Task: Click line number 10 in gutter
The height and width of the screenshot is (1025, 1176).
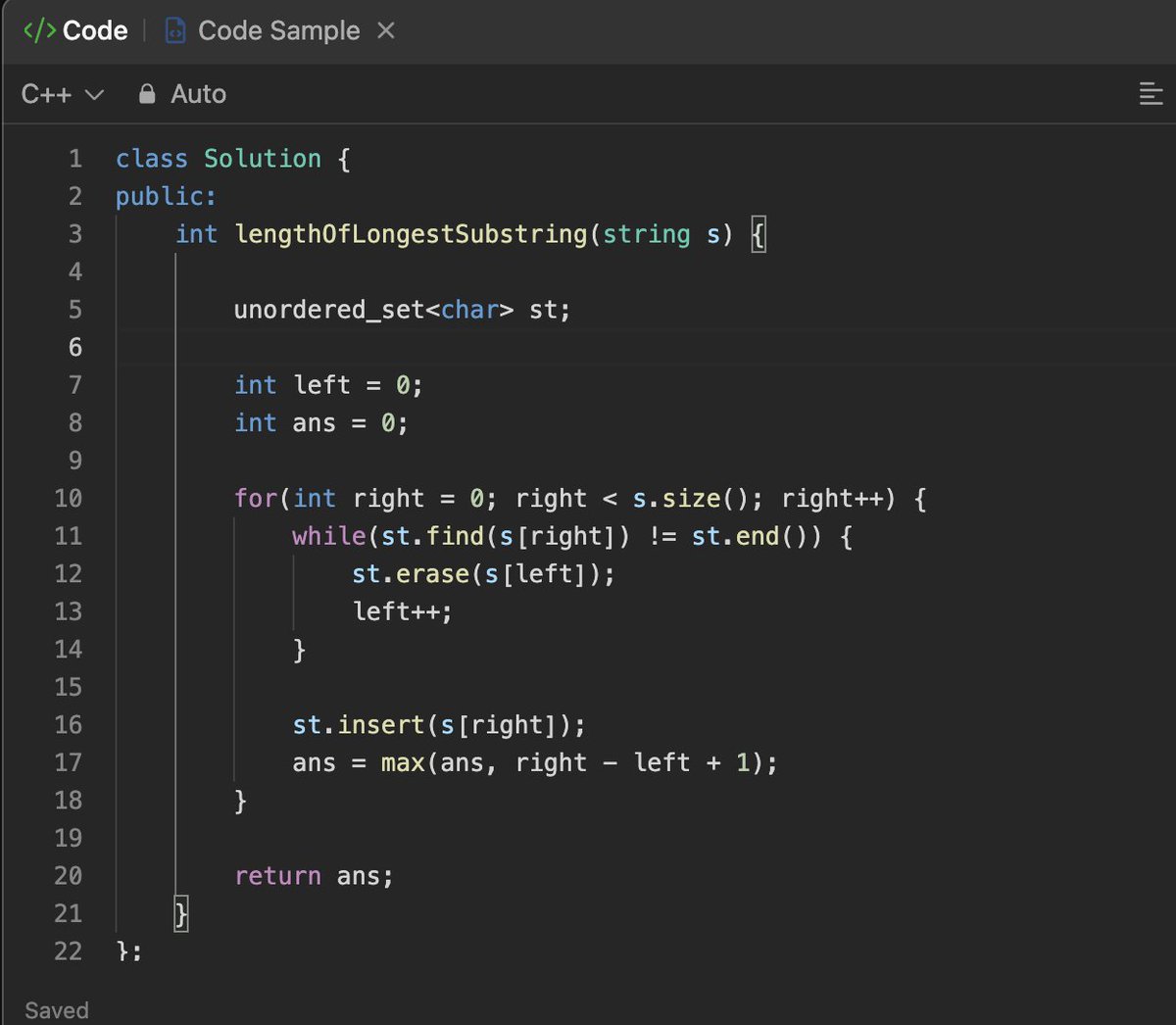Action: [69, 498]
